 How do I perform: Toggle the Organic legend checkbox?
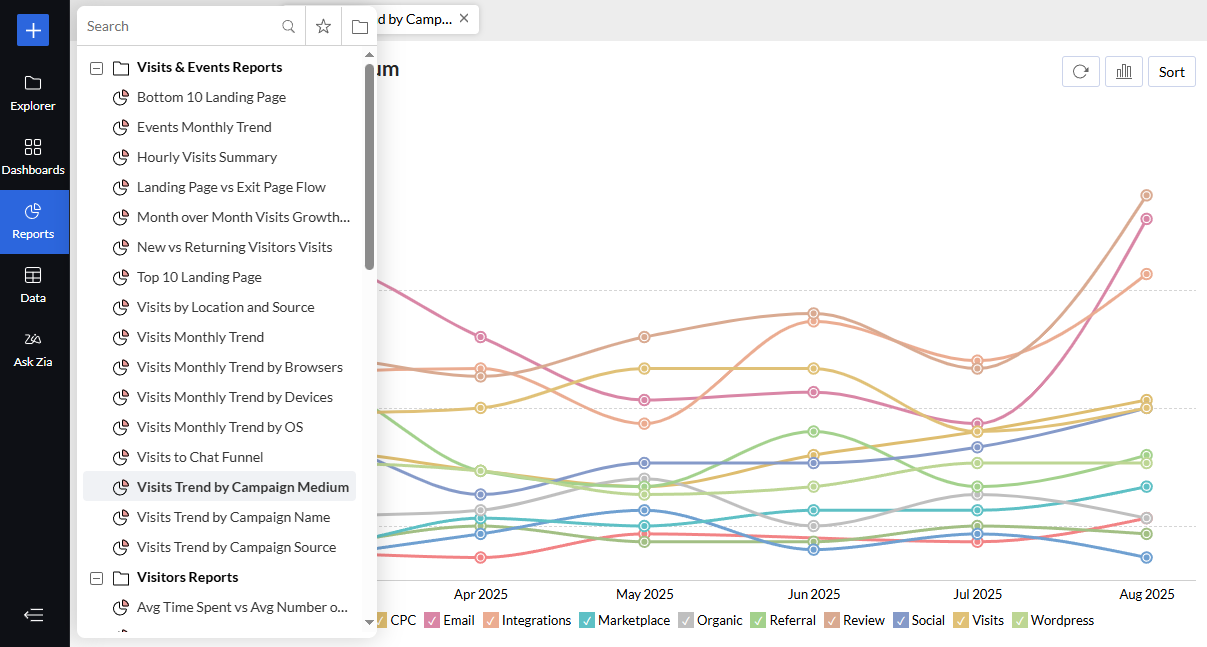coord(686,620)
